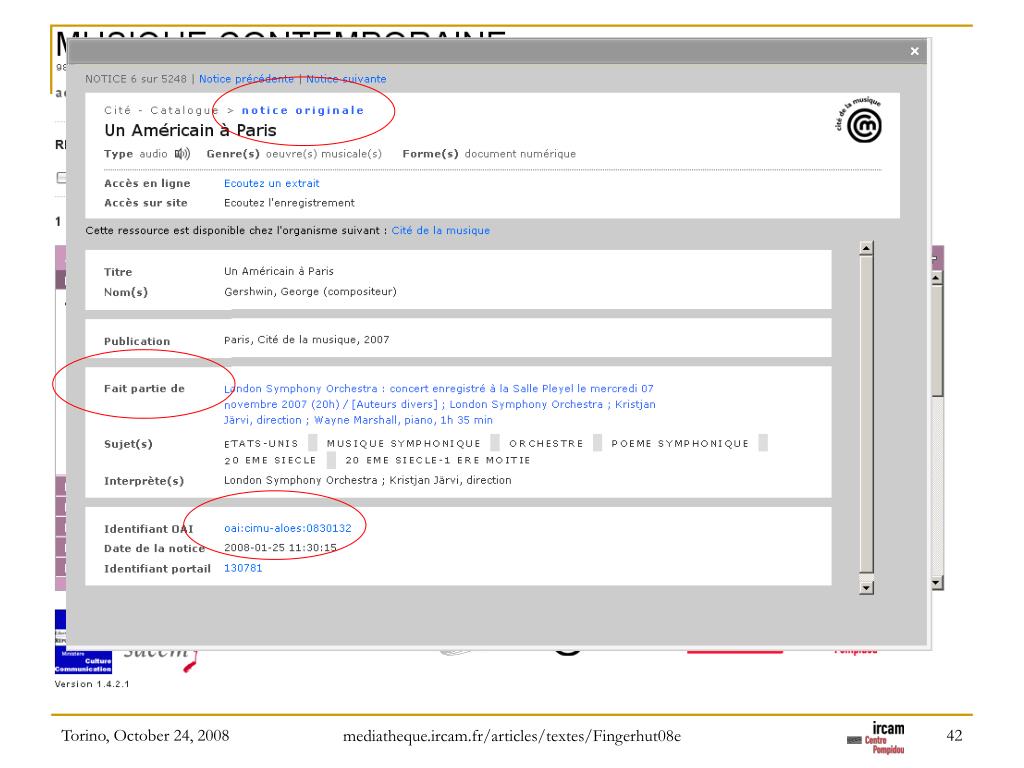Select the POEME SYMPHONIQUE subject tag

(x=680, y=444)
